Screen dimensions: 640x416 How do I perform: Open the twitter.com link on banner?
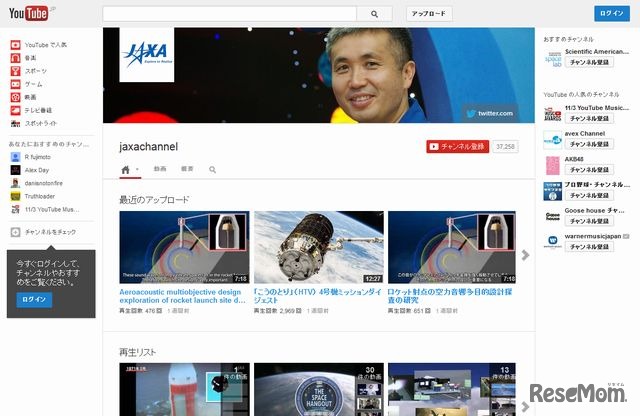[x=490, y=113]
